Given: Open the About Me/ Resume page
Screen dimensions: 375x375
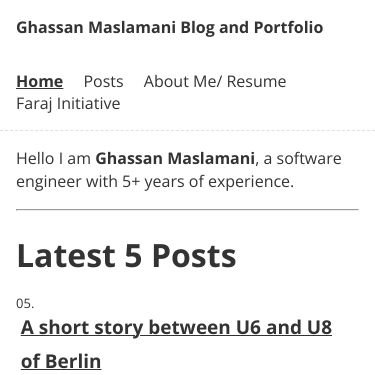Looking at the screenshot, I should [215, 82].
